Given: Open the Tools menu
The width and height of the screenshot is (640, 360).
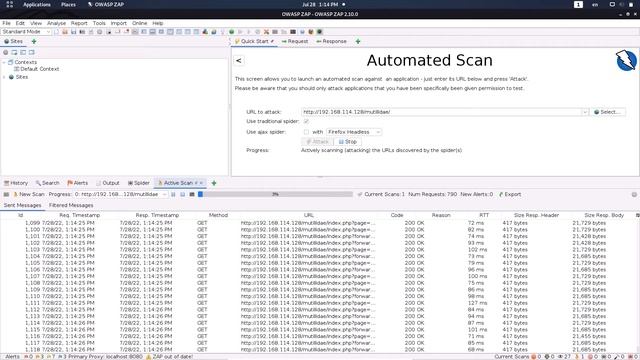Looking at the screenshot, I should (99, 23).
